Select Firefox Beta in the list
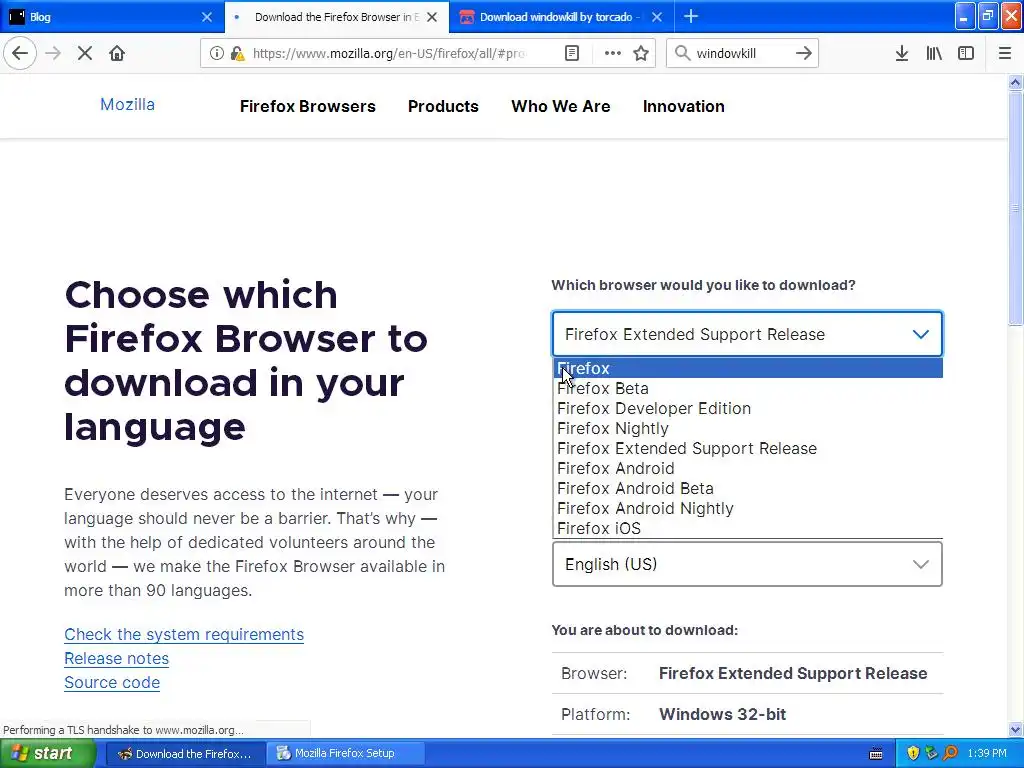The image size is (1024, 768). (x=748, y=389)
